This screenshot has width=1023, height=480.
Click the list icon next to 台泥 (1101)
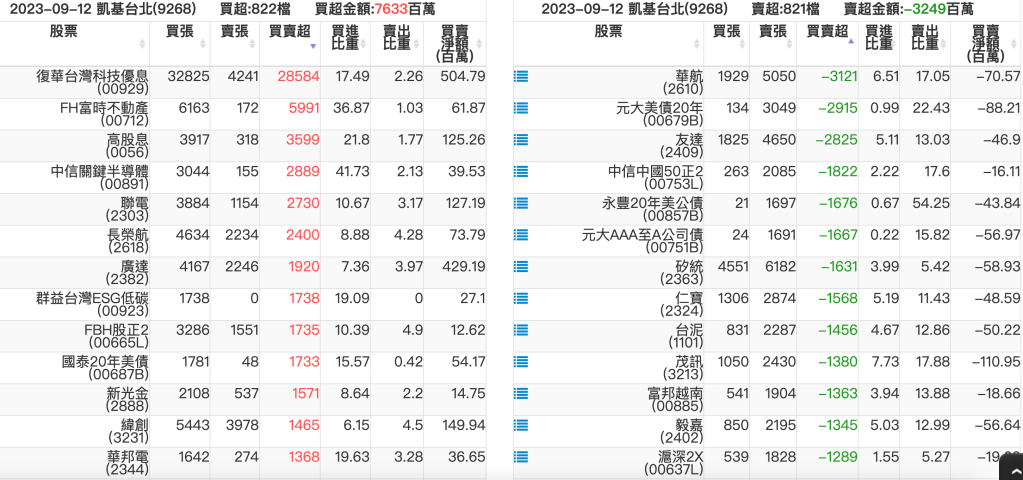521,331
